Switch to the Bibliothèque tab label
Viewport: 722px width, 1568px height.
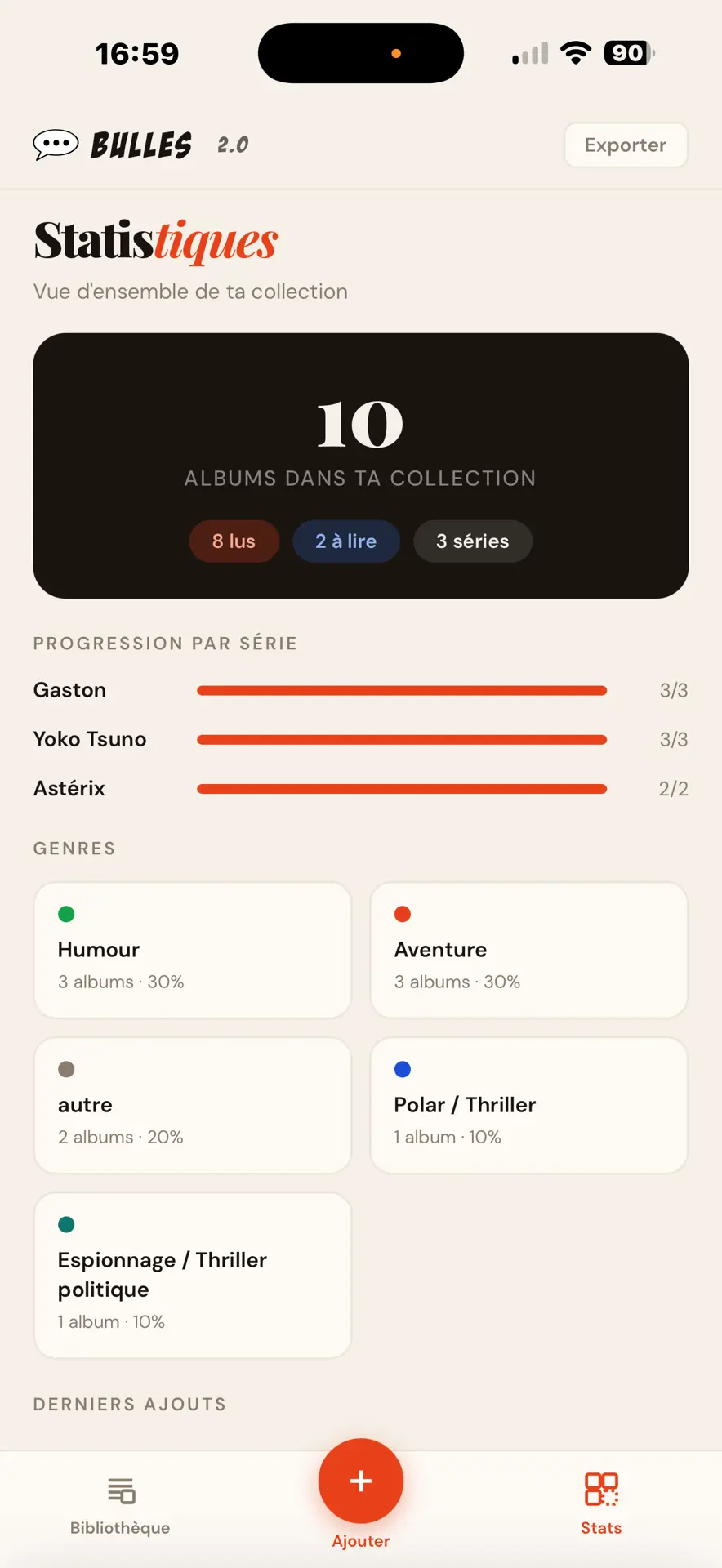[x=120, y=1528]
